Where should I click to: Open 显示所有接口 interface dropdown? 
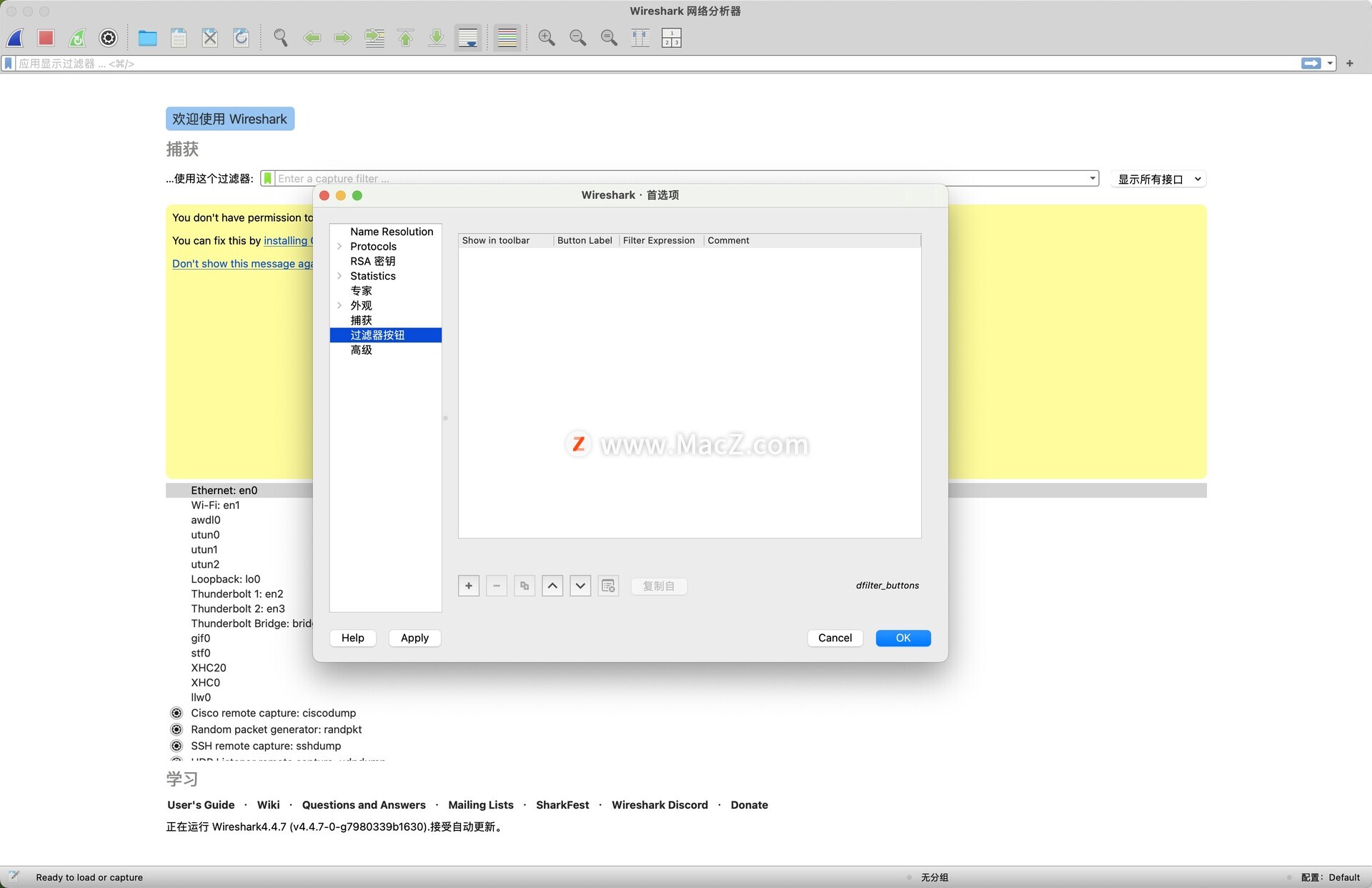coord(1158,179)
